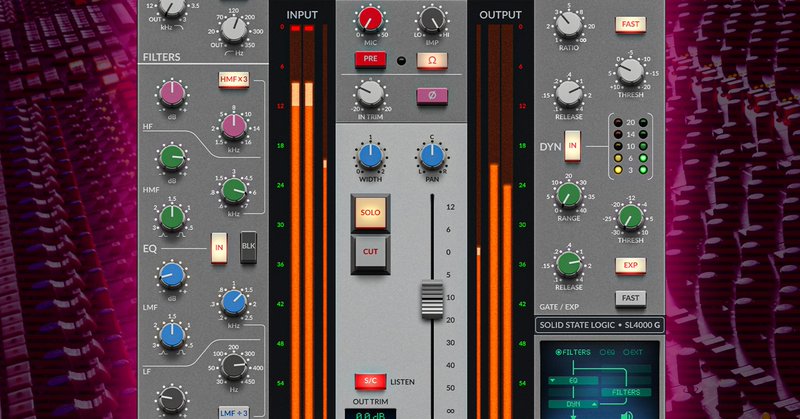Viewport: 800px width, 419px height.
Task: Switch gate to EXP expander mode
Action: 631,266
